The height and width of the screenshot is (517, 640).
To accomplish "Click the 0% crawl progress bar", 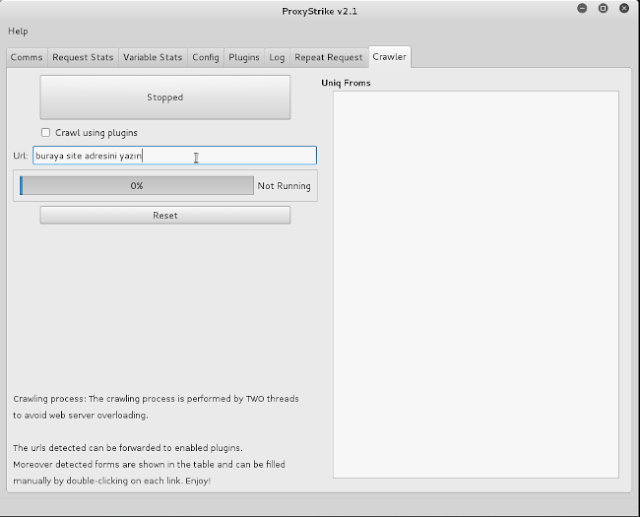I will tap(137, 186).
